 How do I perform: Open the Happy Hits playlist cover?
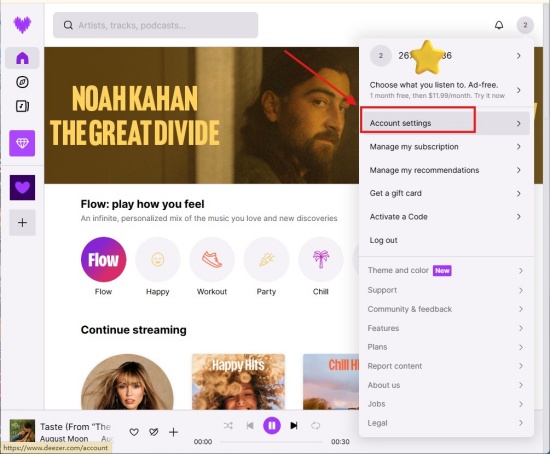(238, 382)
